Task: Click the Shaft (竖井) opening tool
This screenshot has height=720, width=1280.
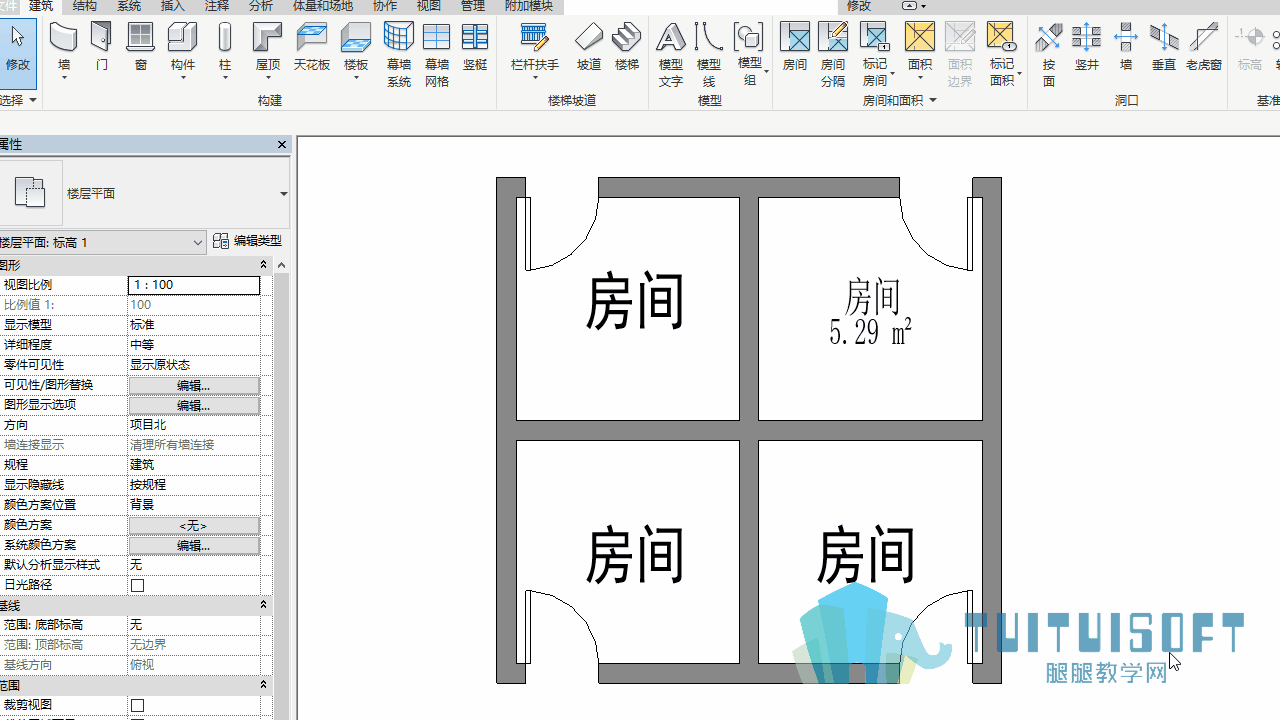Action: coord(1087,48)
